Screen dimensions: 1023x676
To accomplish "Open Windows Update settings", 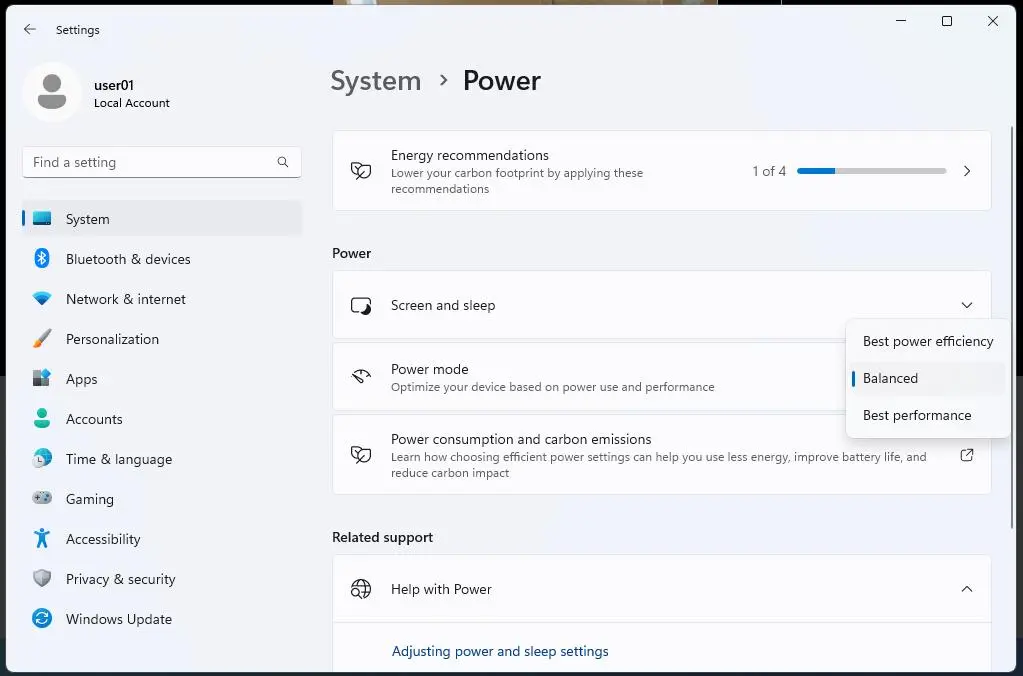I will coord(162,619).
